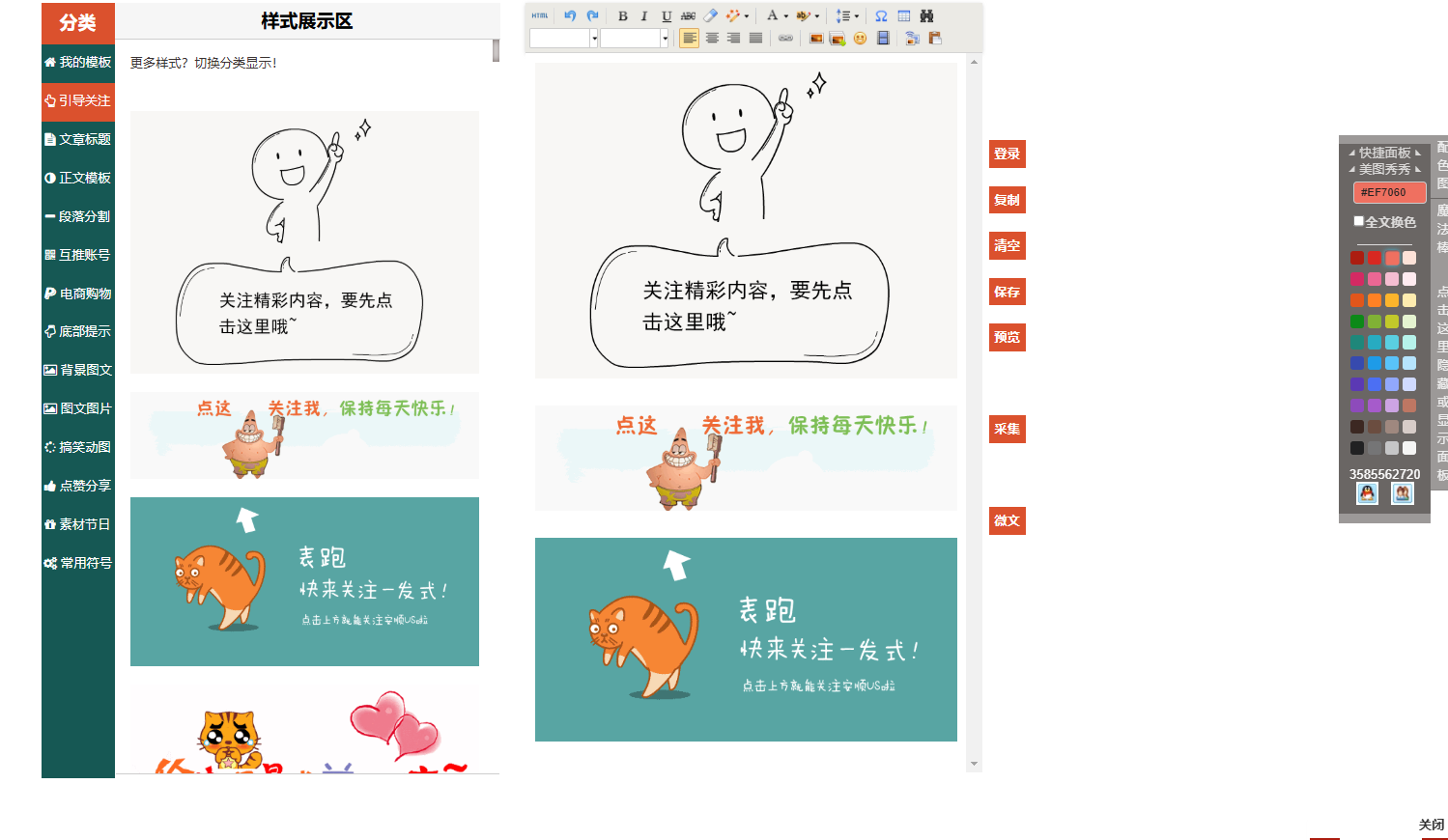Image resolution: width=1448 pixels, height=840 pixels.
Task: Select the teal cat follow template thumbnail
Action: [x=304, y=581]
